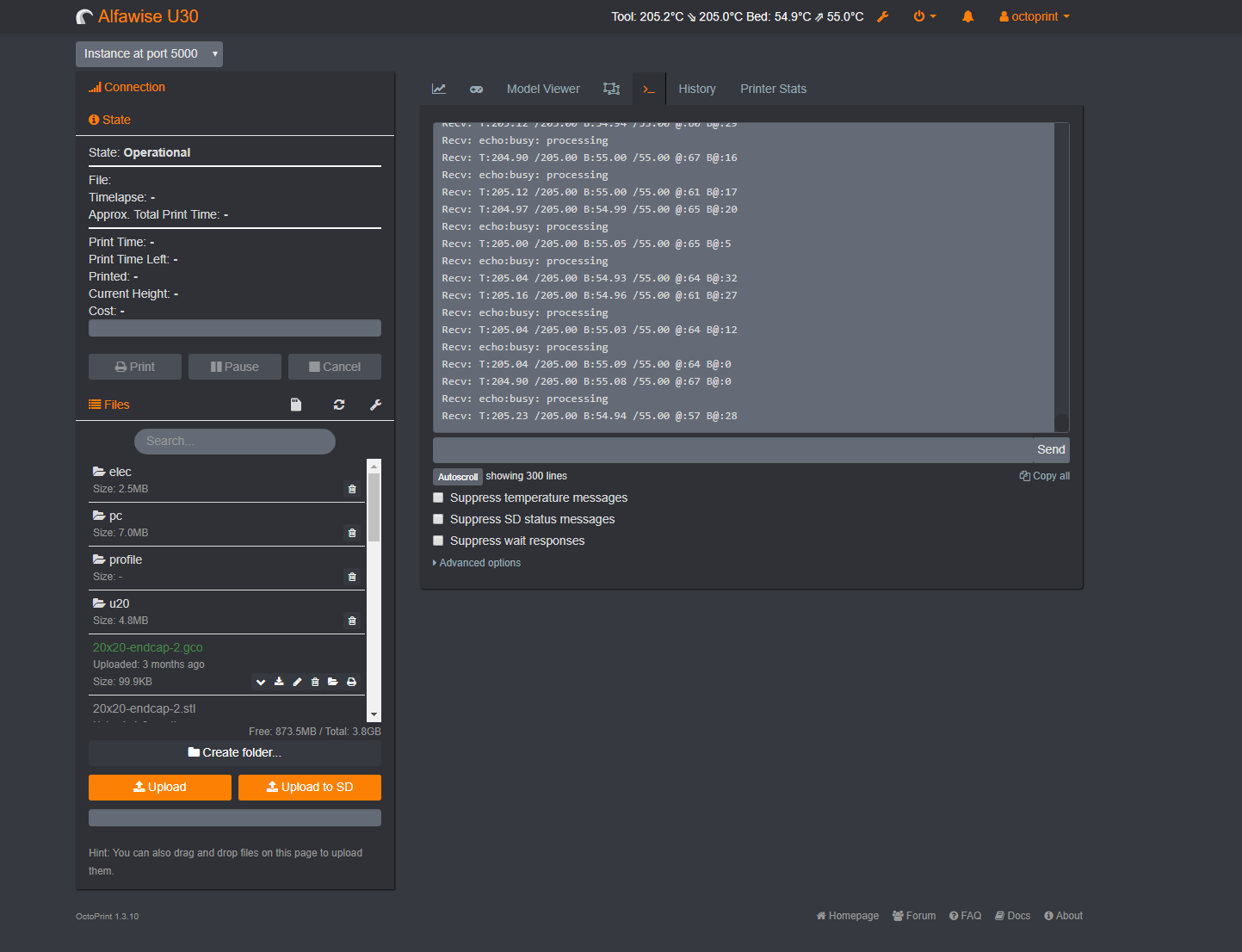
Task: Open the GCode Viewer tab icon
Action: pos(611,89)
